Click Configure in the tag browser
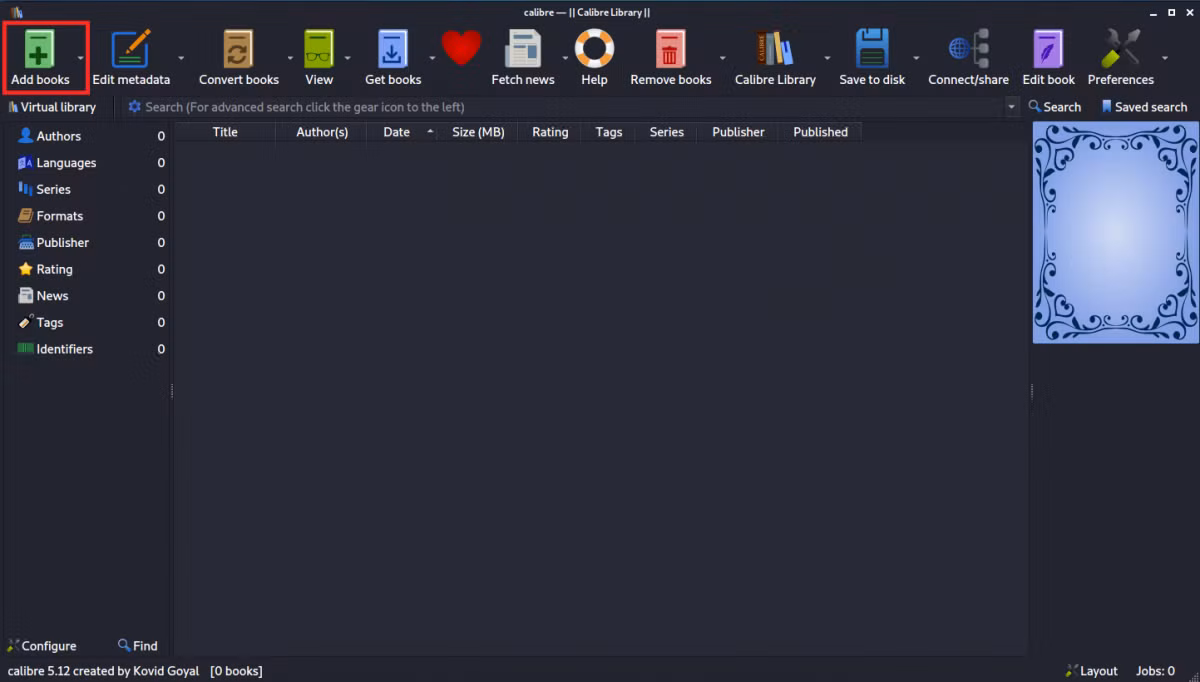 tap(42, 646)
